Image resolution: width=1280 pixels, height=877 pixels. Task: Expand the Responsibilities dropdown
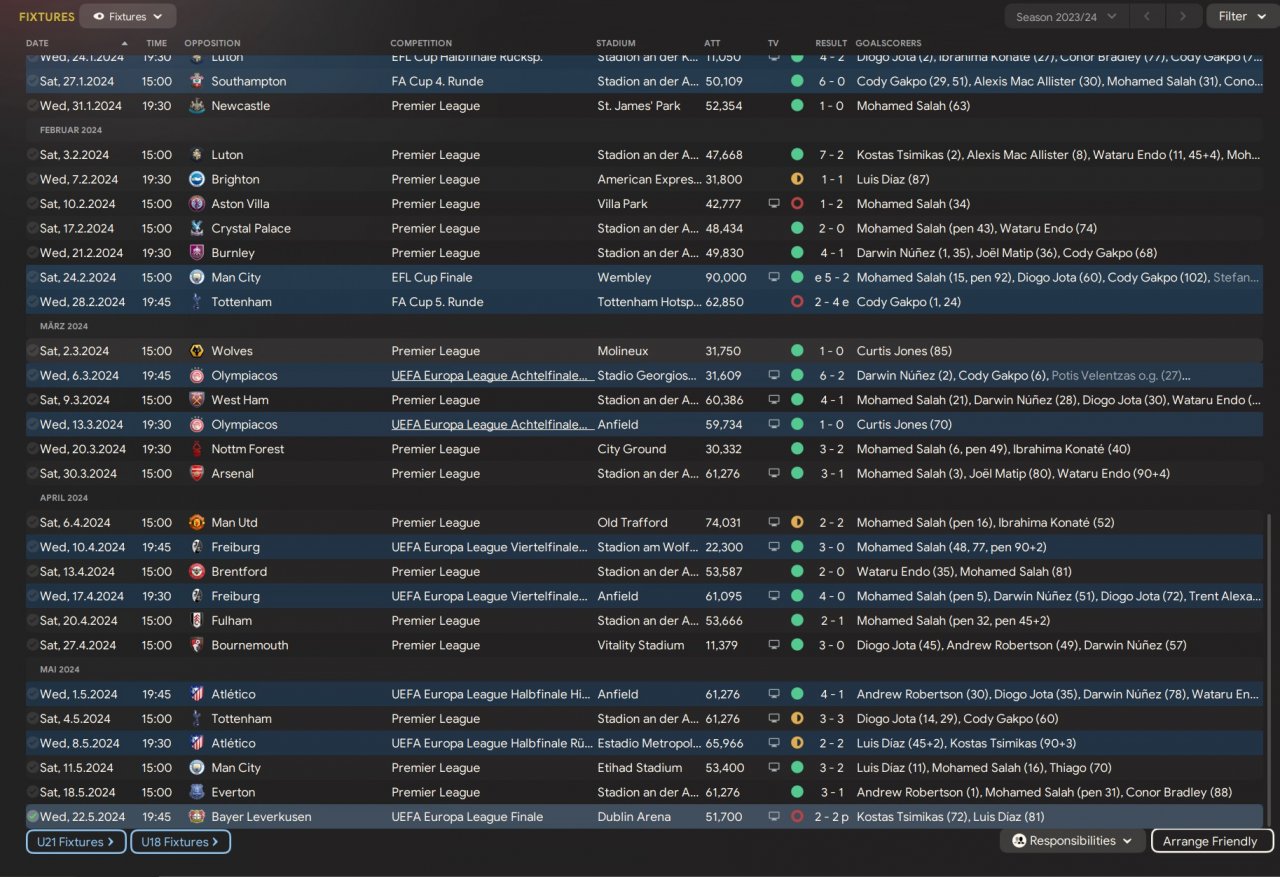click(x=1073, y=841)
